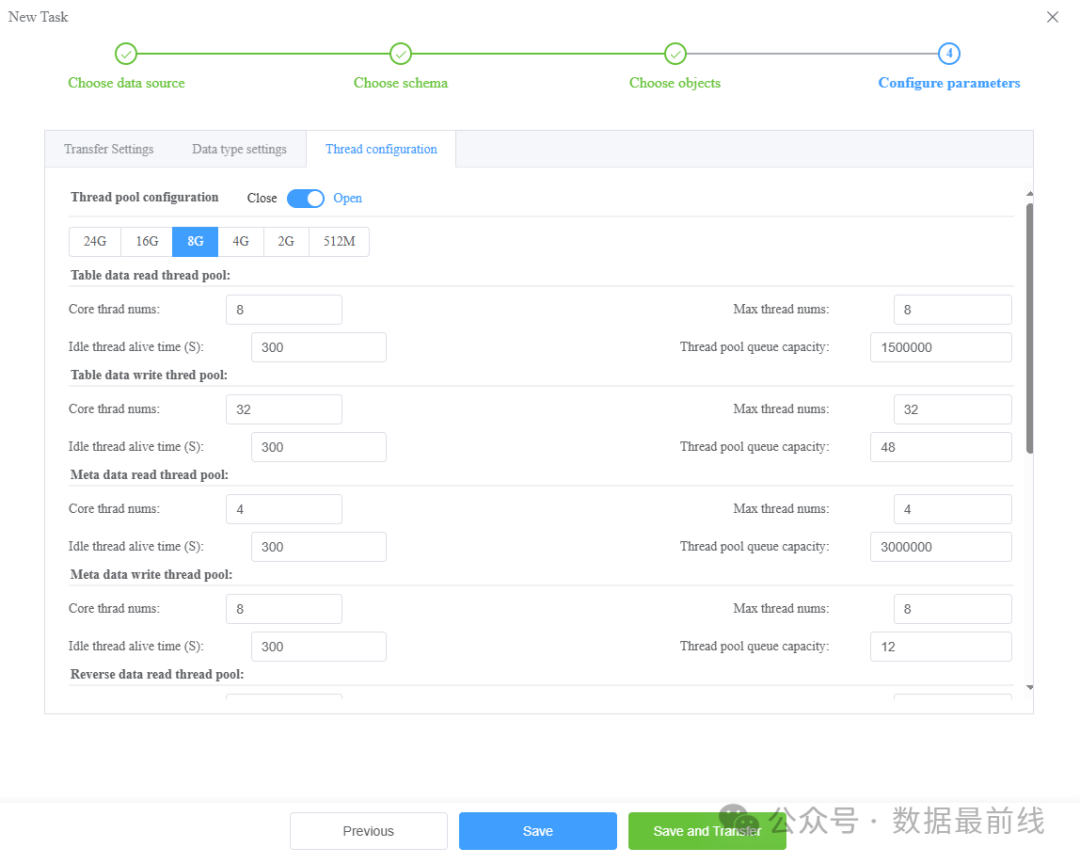The image size is (1080, 864).
Task: Select the 16G memory preset
Action: coord(147,242)
